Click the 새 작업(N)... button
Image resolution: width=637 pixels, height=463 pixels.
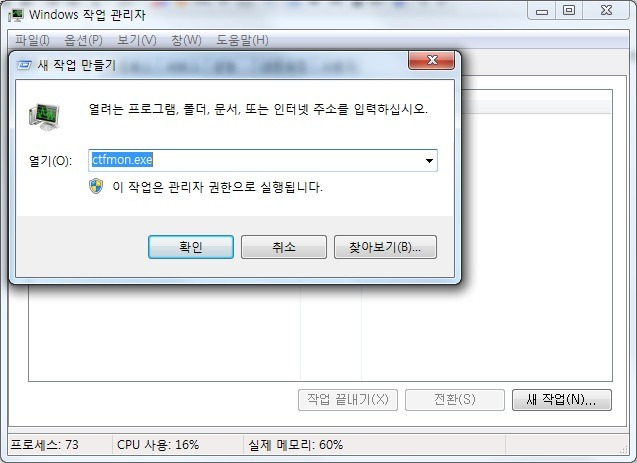(x=562, y=400)
